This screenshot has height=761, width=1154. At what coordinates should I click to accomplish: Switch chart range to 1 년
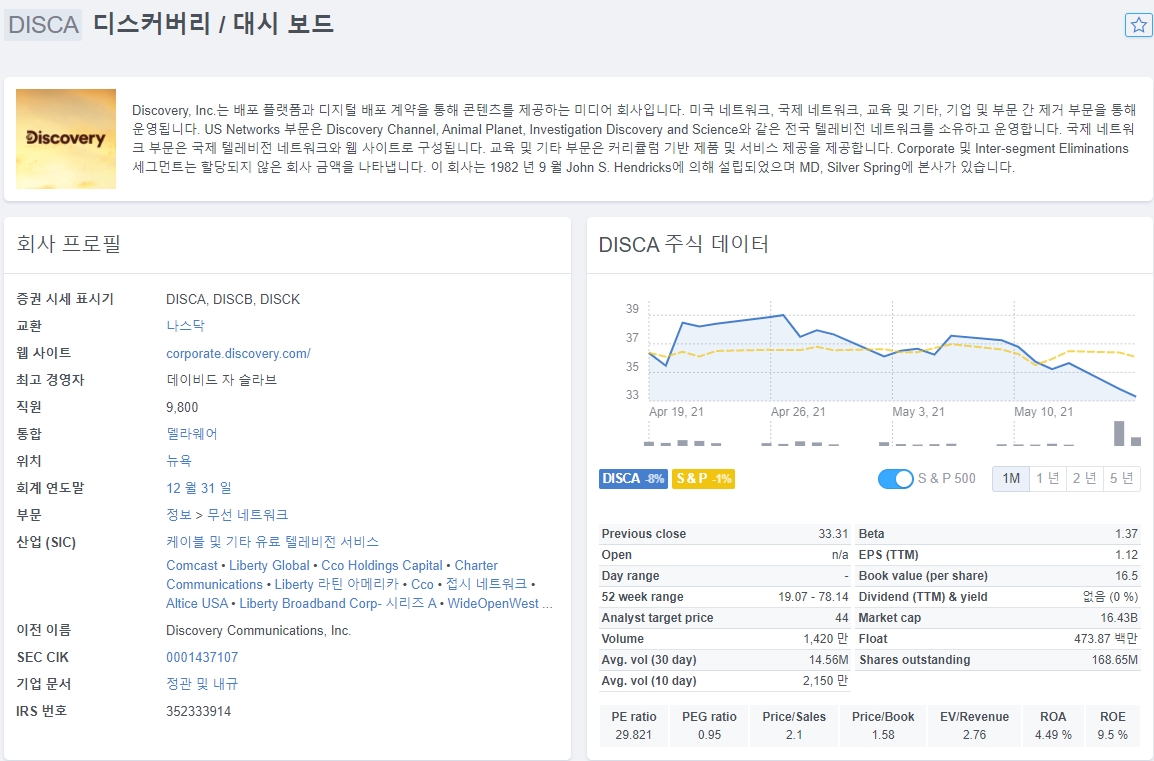(1047, 478)
